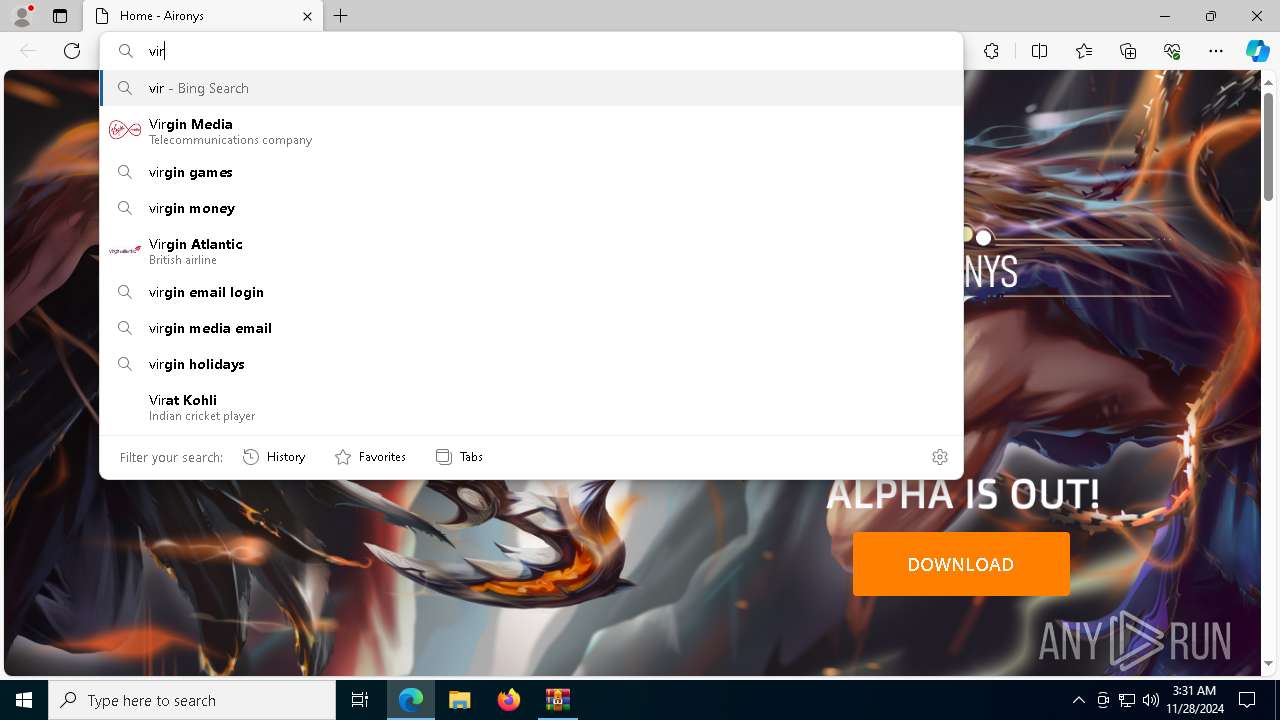
Task: Click the page vertical scrollbar thumb
Action: click(x=1268, y=145)
